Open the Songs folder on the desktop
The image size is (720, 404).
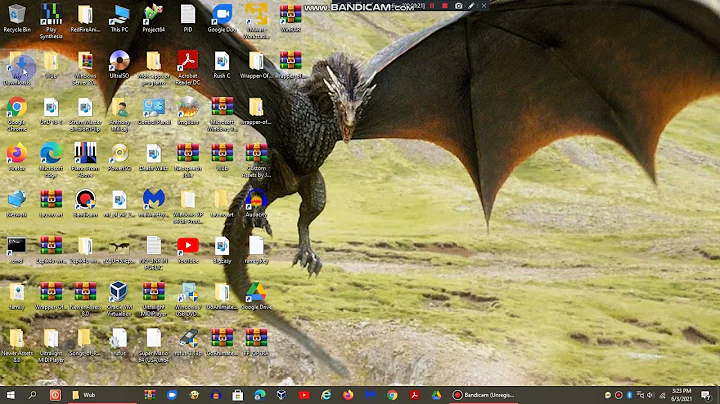pos(84,342)
